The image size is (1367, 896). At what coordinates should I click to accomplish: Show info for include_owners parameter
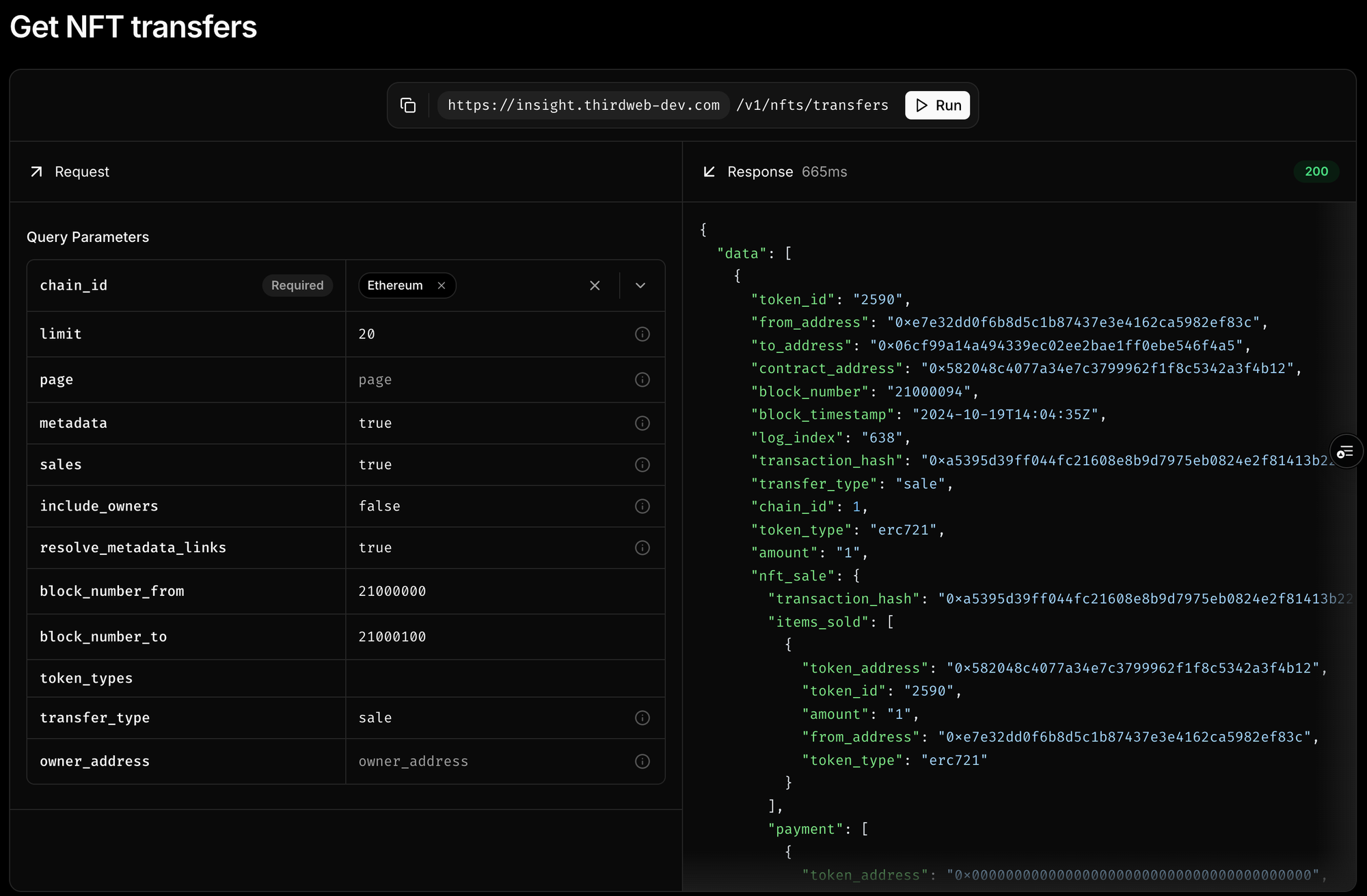pyautogui.click(x=642, y=506)
